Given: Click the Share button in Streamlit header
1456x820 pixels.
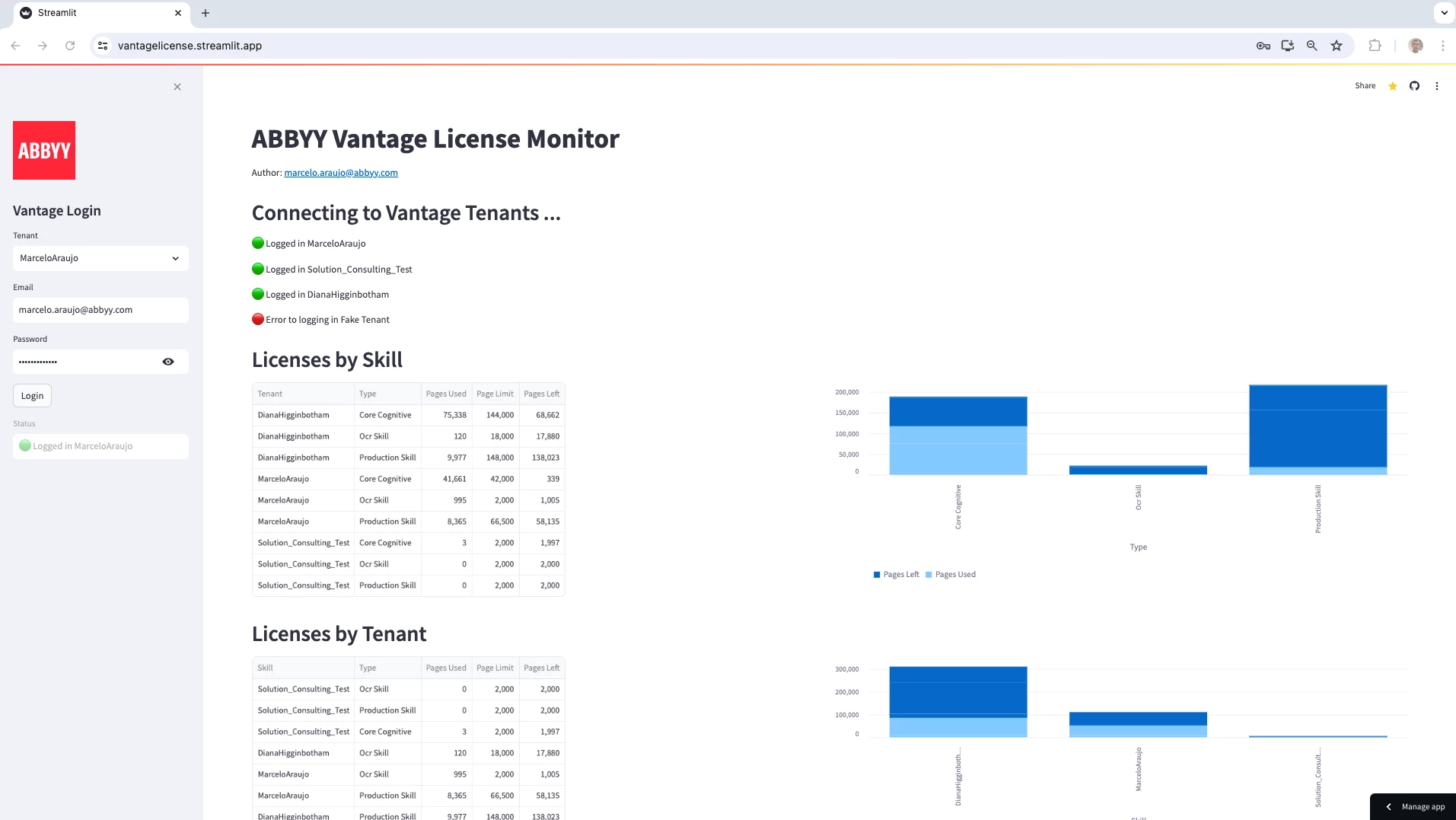Looking at the screenshot, I should (1365, 86).
